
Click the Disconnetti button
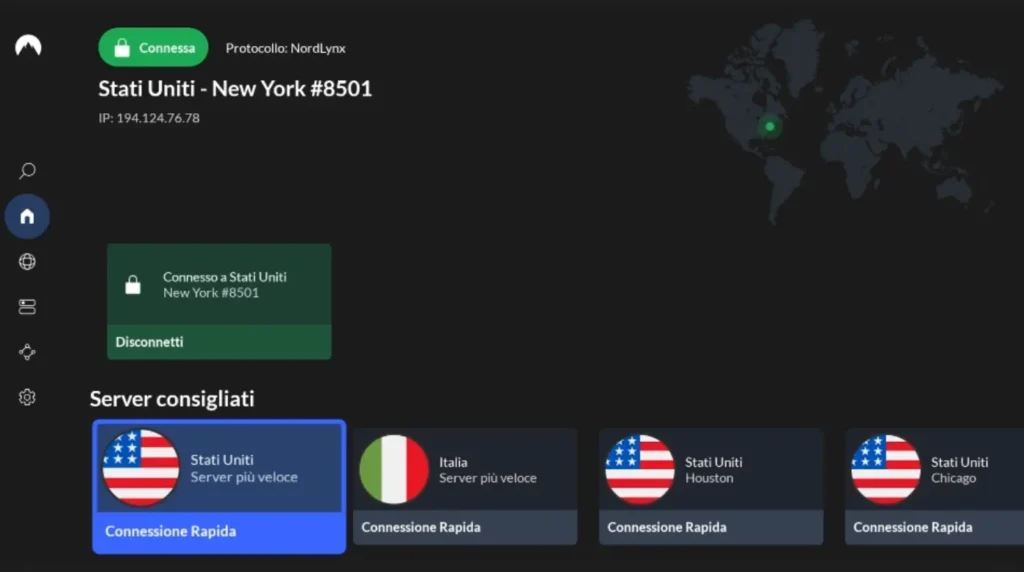219,342
